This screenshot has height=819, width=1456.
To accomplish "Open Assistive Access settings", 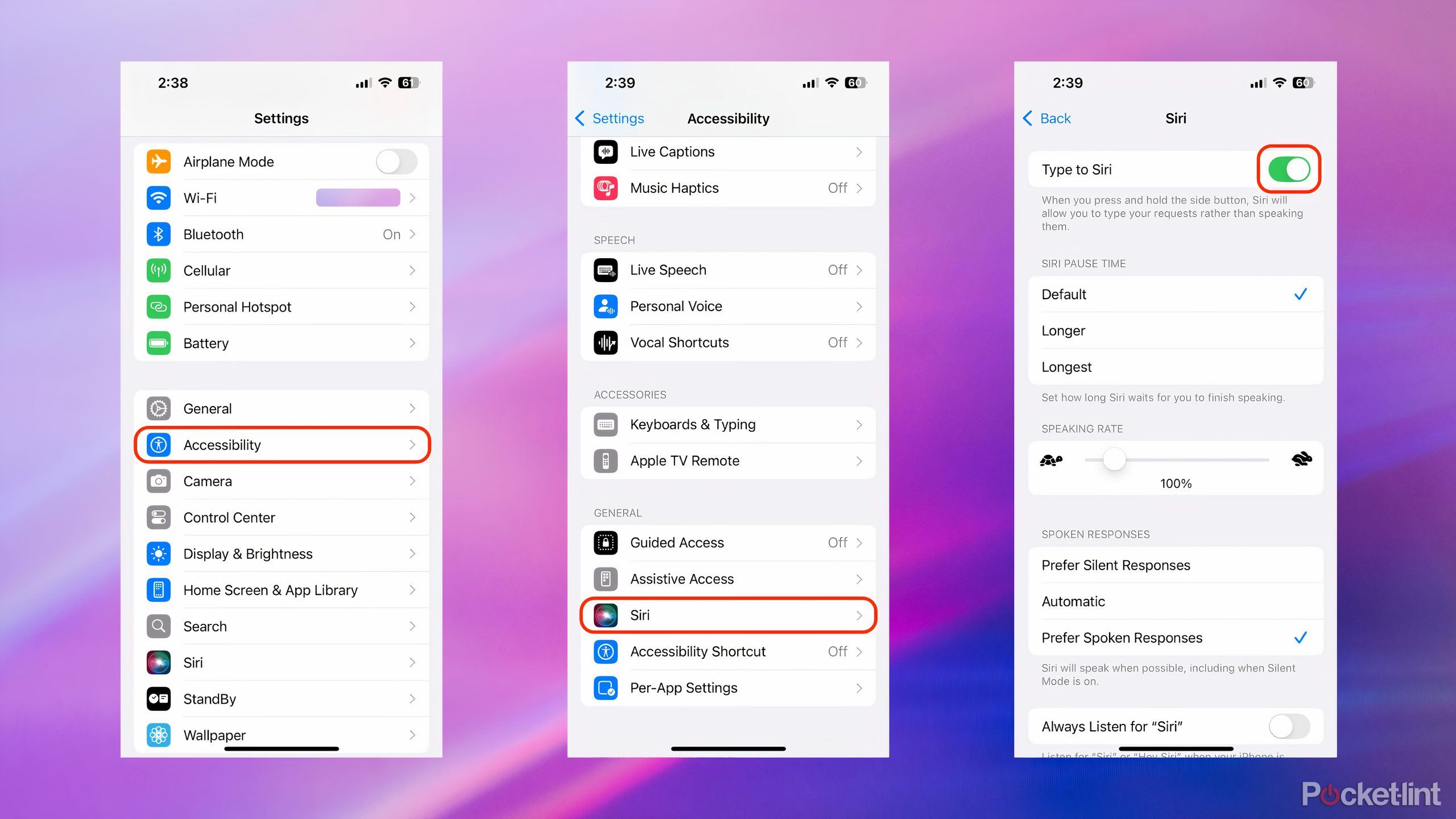I will tap(726, 578).
